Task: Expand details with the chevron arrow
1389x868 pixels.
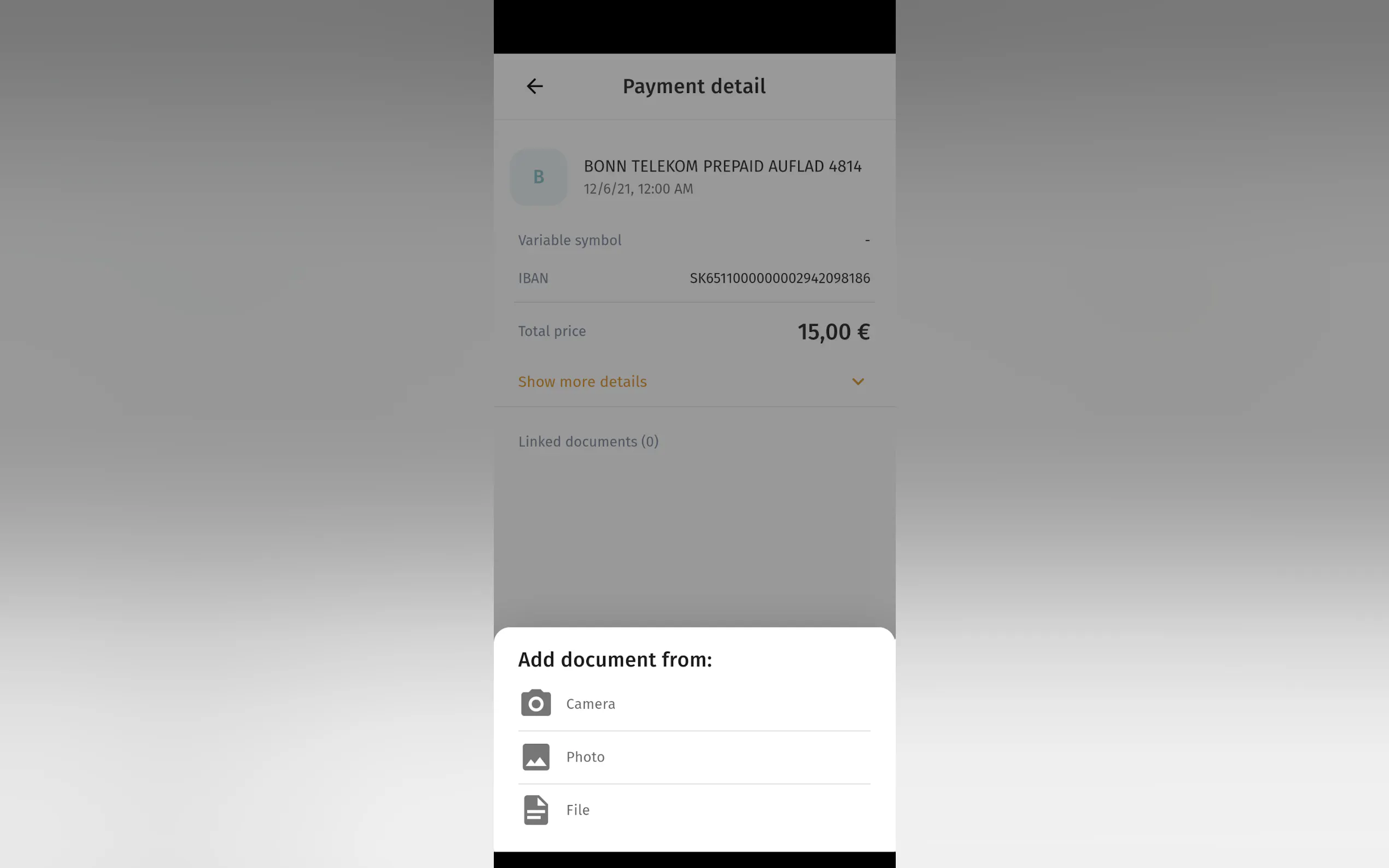Action: click(858, 382)
